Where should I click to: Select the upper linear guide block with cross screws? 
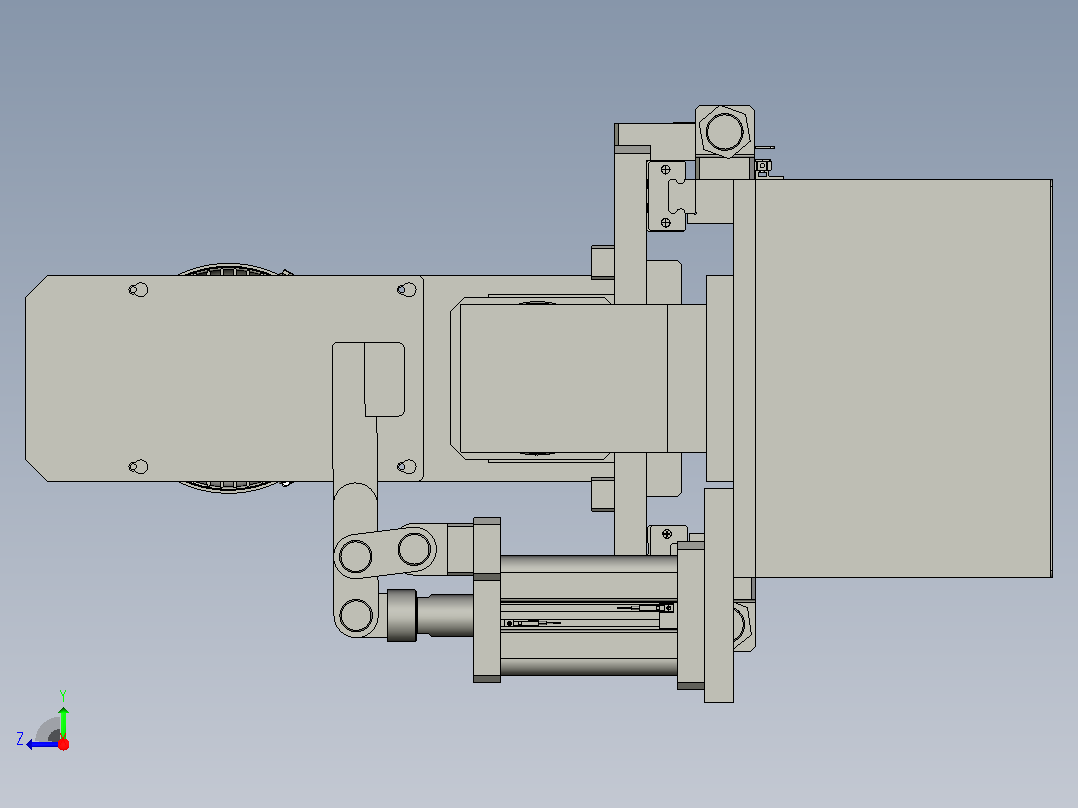click(x=667, y=196)
